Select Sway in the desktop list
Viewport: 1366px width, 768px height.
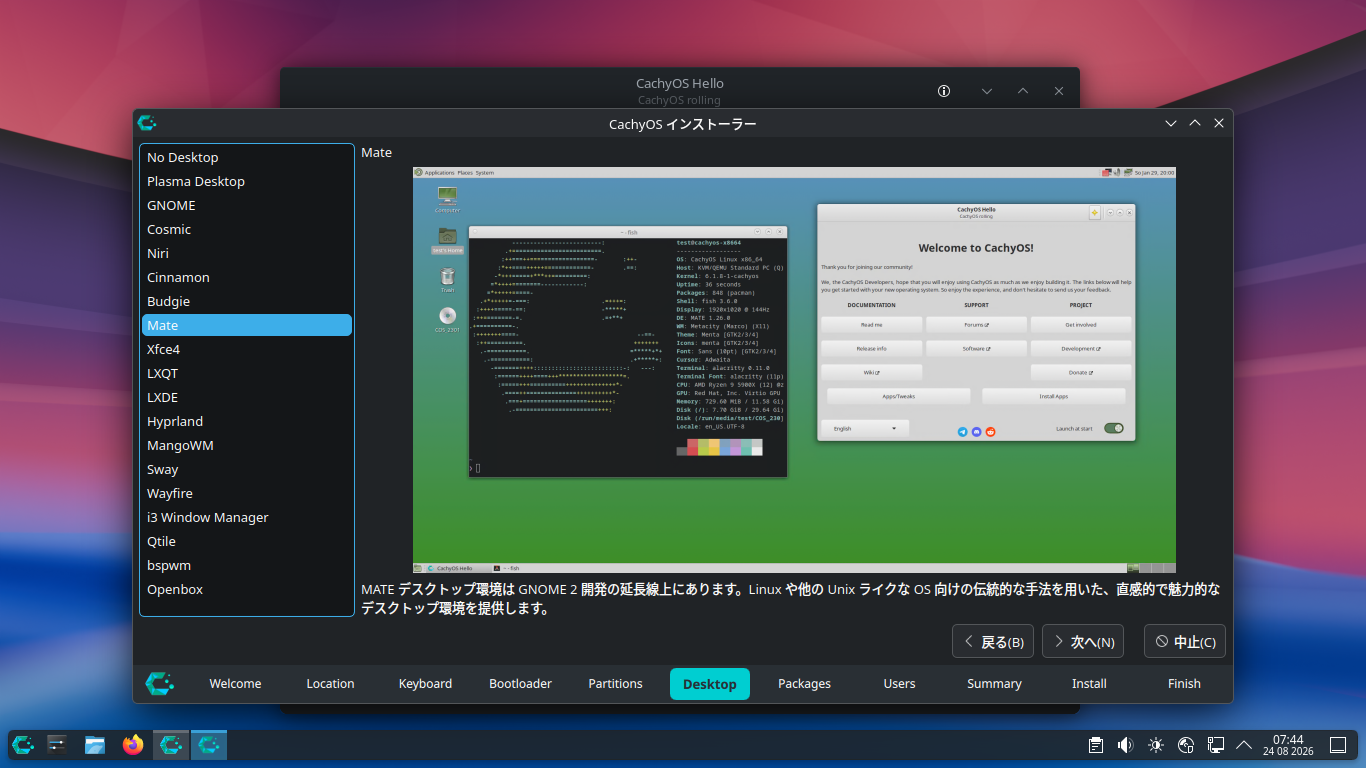tap(247, 469)
